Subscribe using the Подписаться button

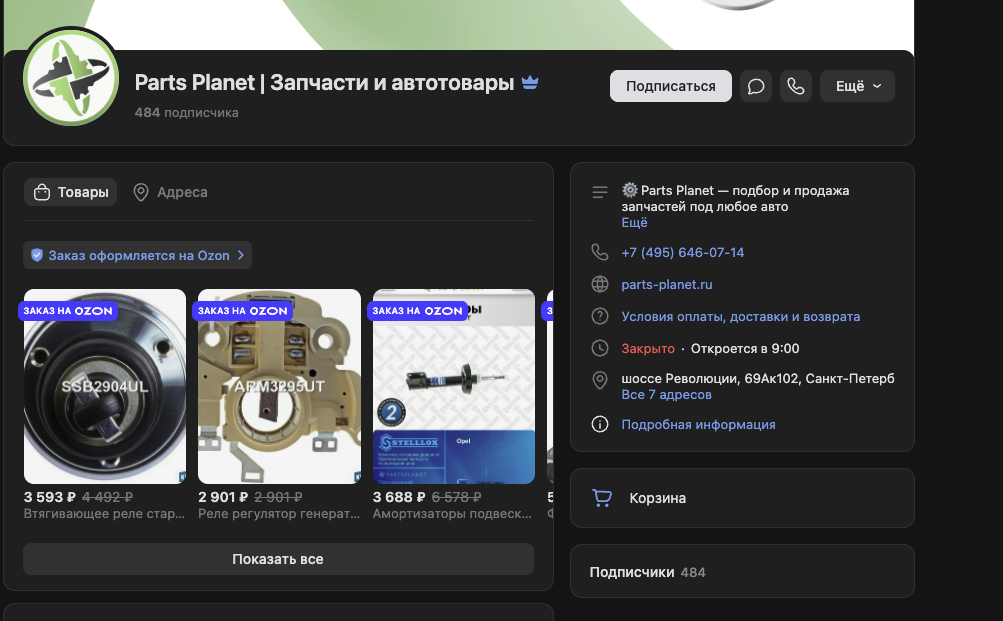tap(670, 86)
